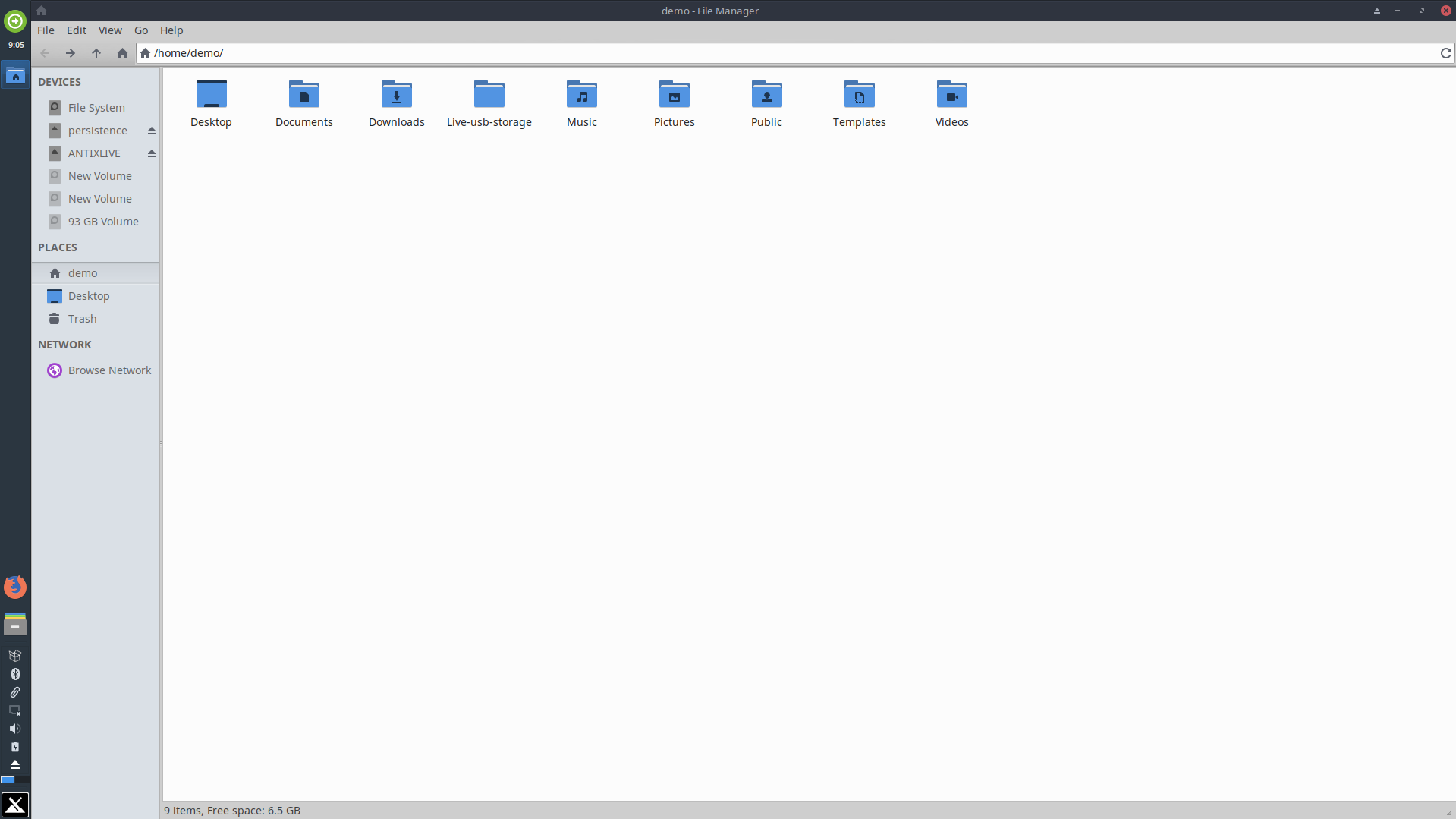This screenshot has width=1456, height=819.
Task: Select demo in Places
Action: tap(96, 273)
